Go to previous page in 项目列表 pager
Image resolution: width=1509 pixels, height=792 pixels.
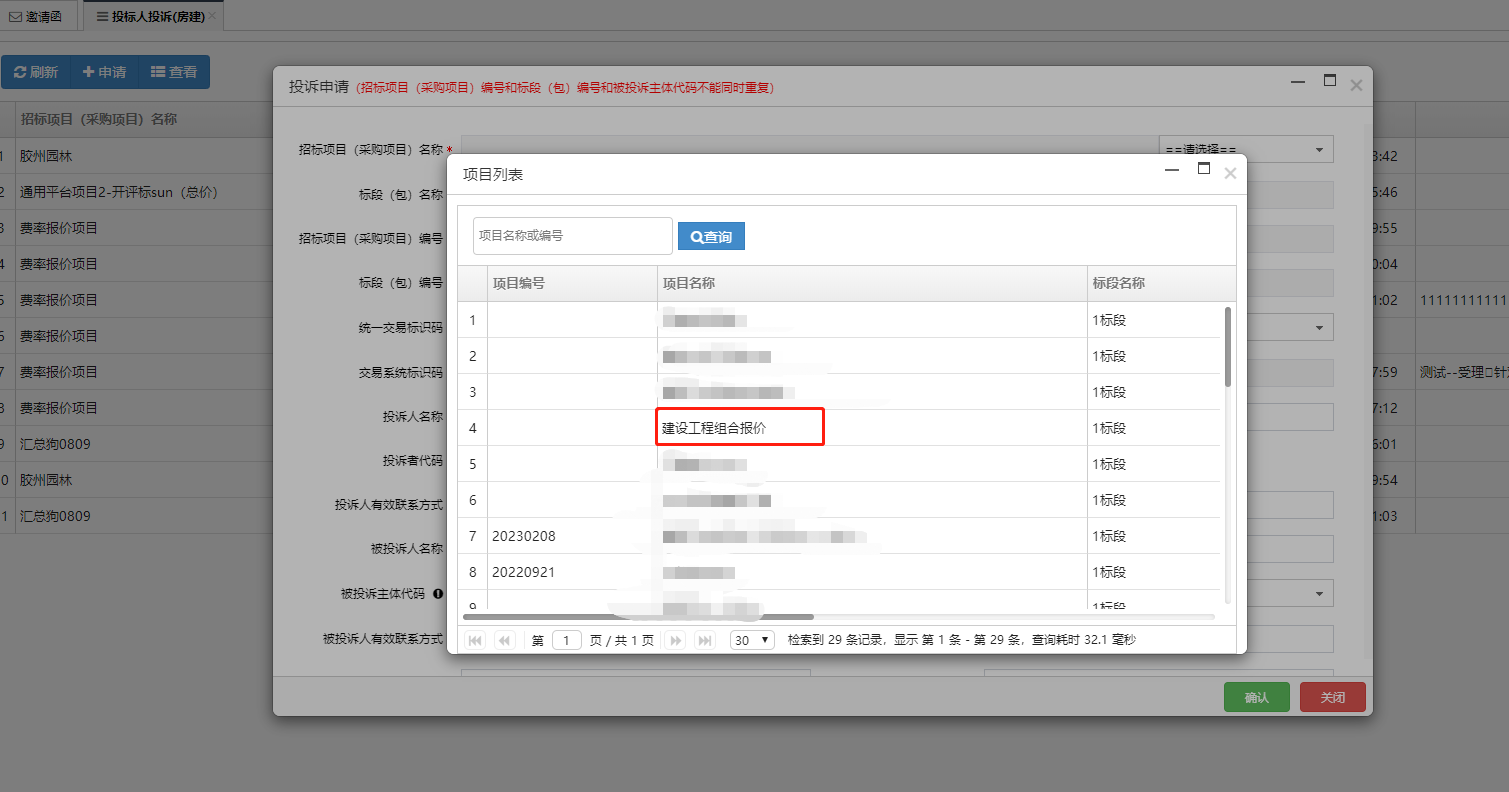pos(505,640)
